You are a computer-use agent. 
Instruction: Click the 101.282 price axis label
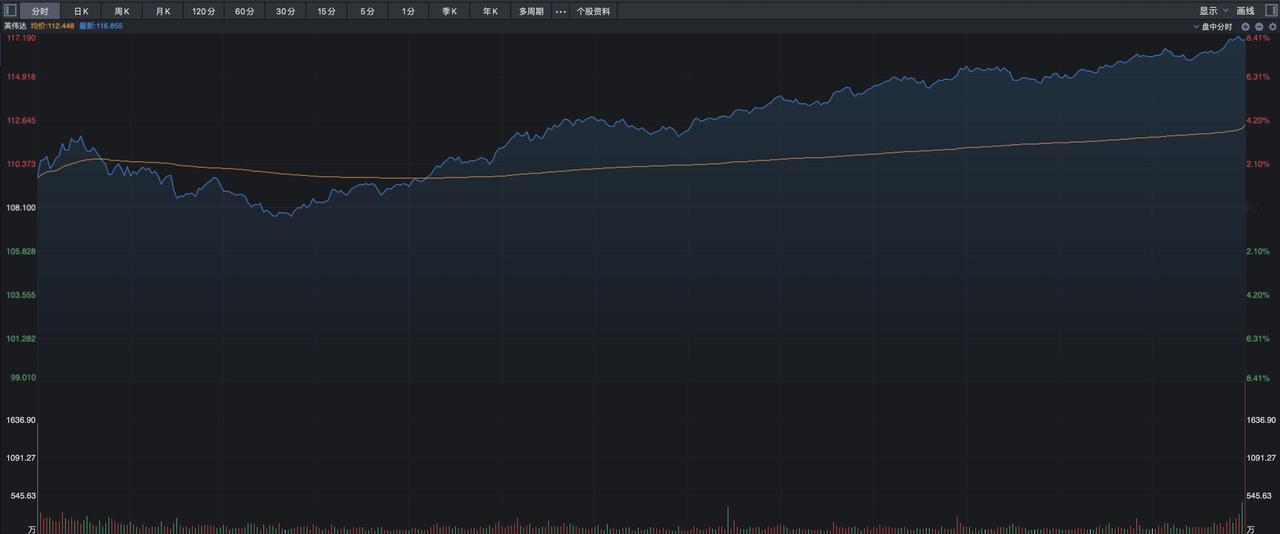click(x=20, y=339)
